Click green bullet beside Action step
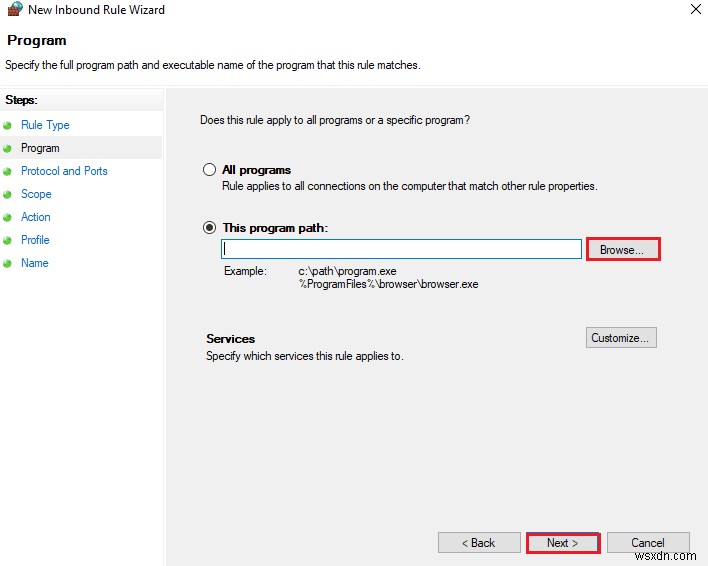This screenshot has height=566, width=708. pyautogui.click(x=8, y=217)
